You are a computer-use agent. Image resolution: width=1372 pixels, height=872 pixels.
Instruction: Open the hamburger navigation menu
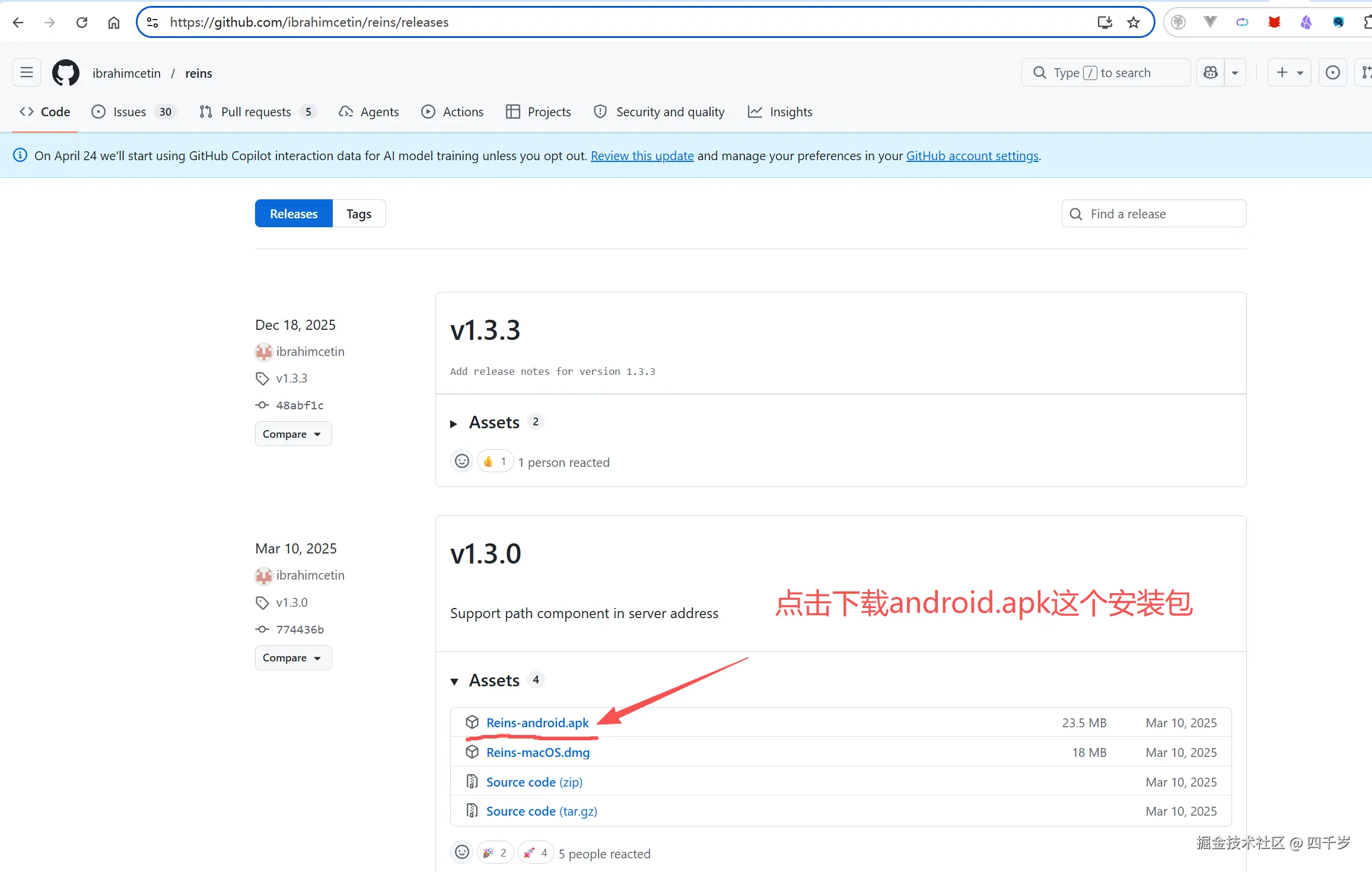point(27,72)
